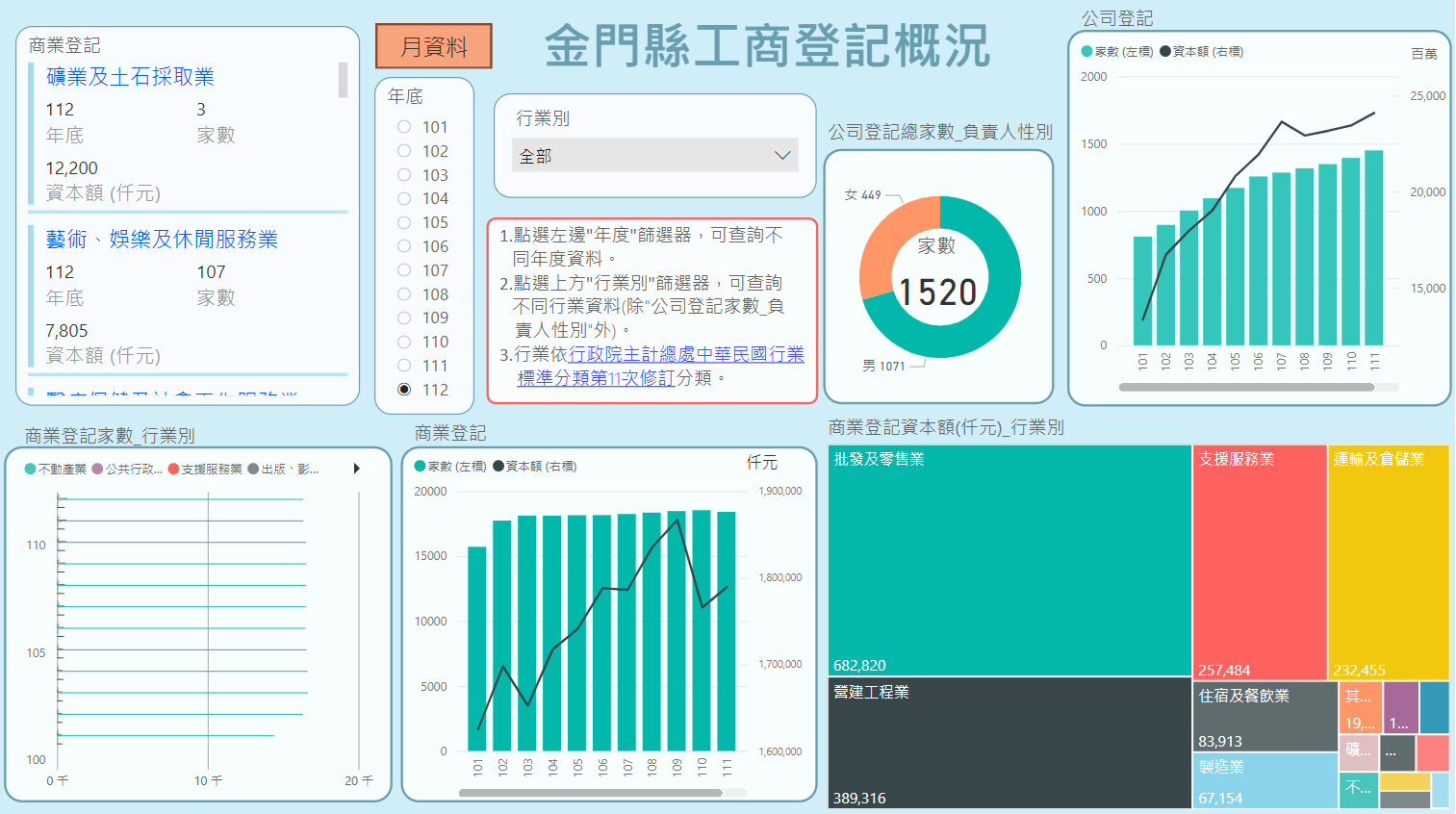This screenshot has width=1456, height=814.
Task: Click the 商業登記 chart horizontal scrollbar
Action: (590, 794)
